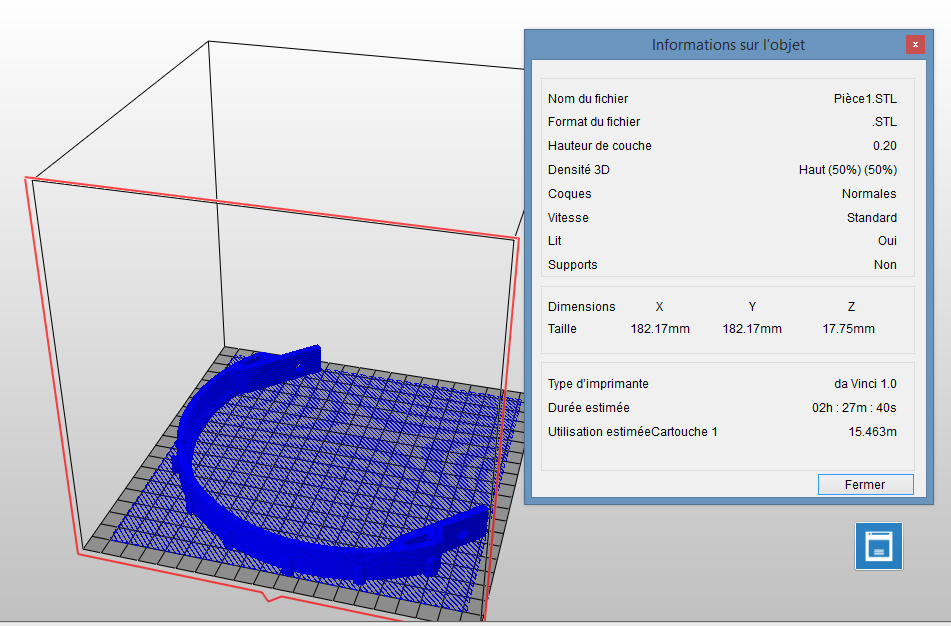Click the blue window icon below the dialog
Image resolution: width=951 pixels, height=626 pixels.
pos(879,546)
